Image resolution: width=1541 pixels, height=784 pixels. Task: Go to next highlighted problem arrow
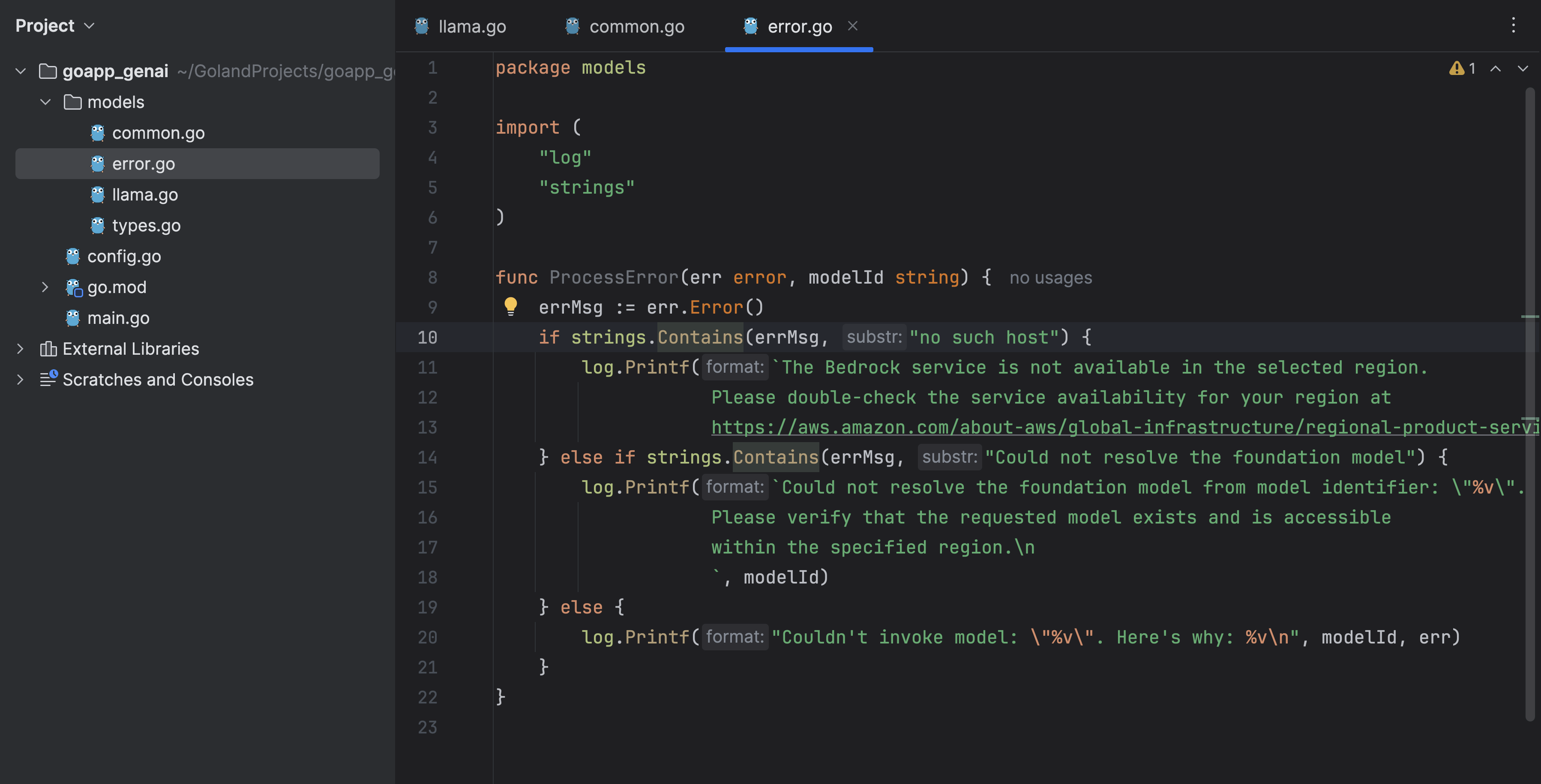[x=1523, y=69]
